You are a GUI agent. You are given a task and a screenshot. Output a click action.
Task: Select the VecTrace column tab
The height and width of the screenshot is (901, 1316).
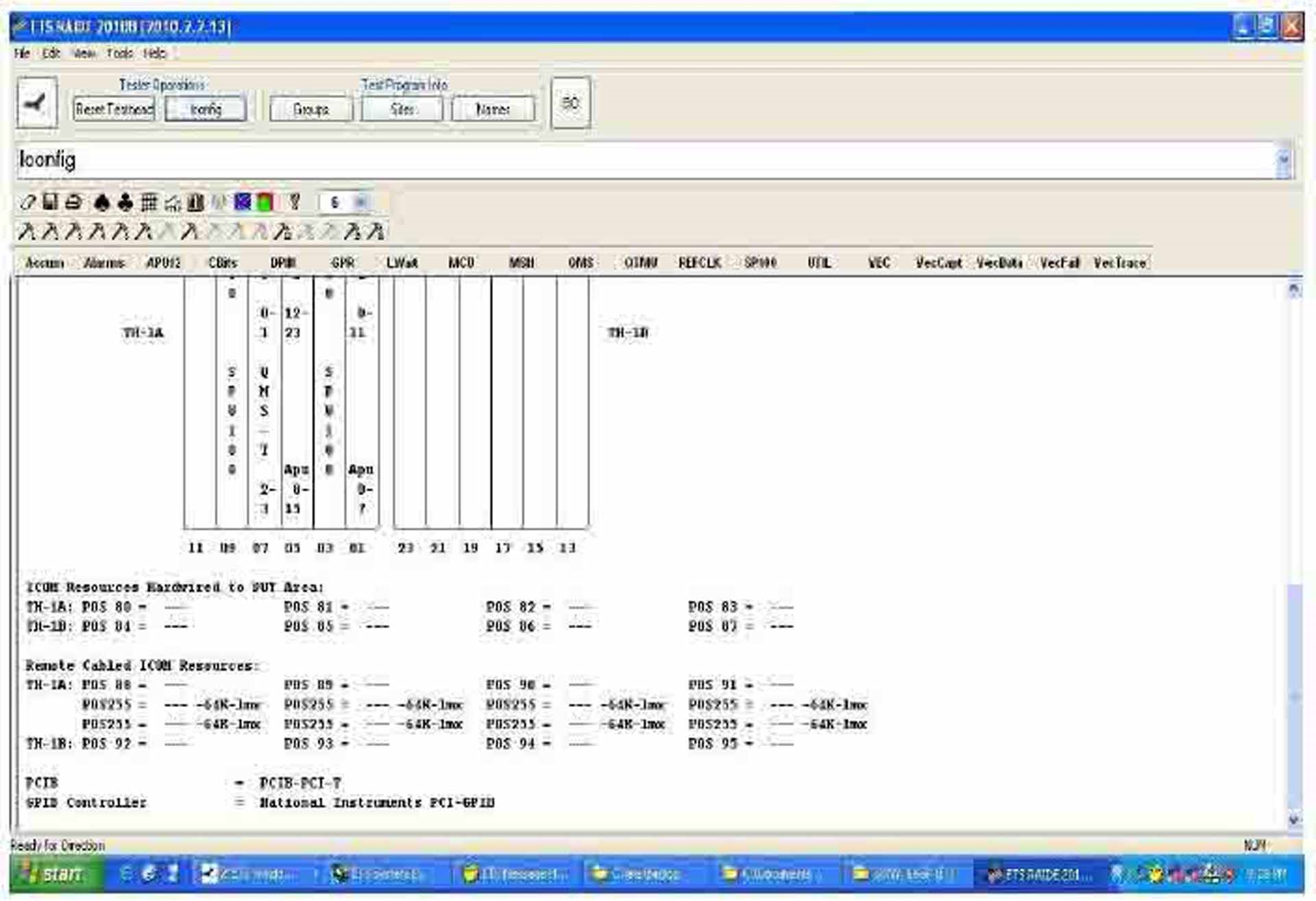1119,263
